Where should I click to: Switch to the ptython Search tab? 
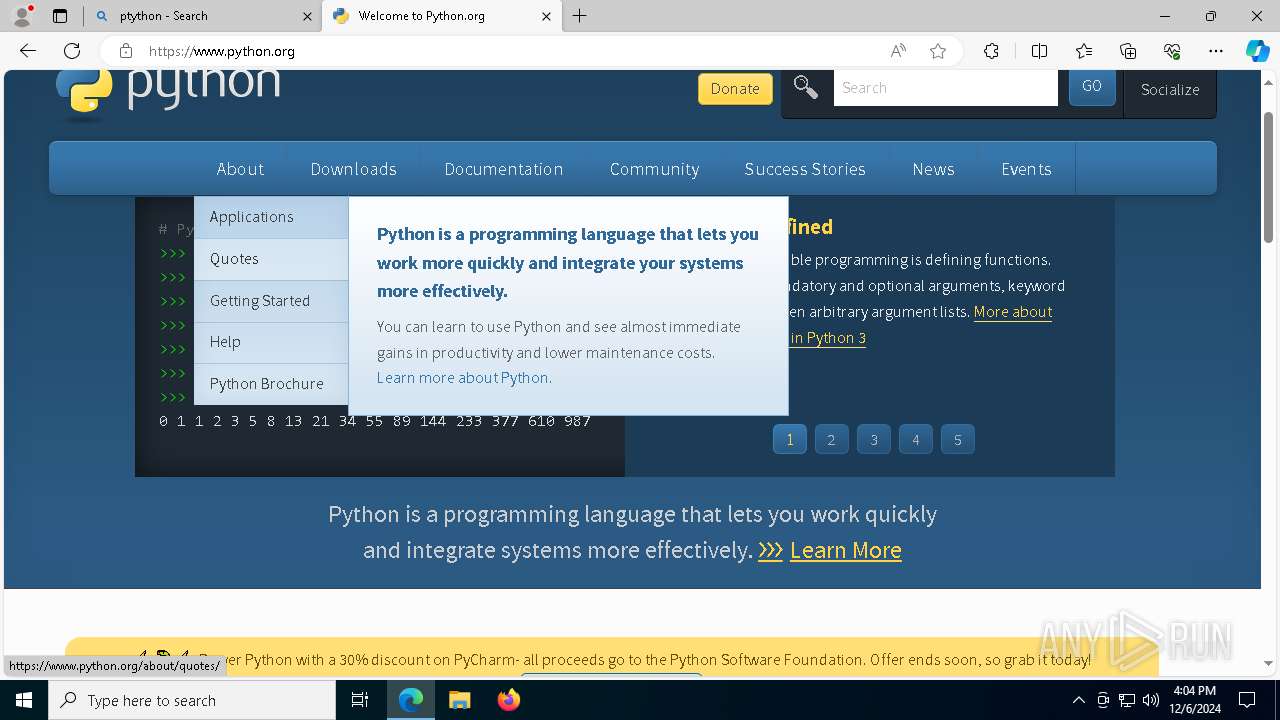205,16
